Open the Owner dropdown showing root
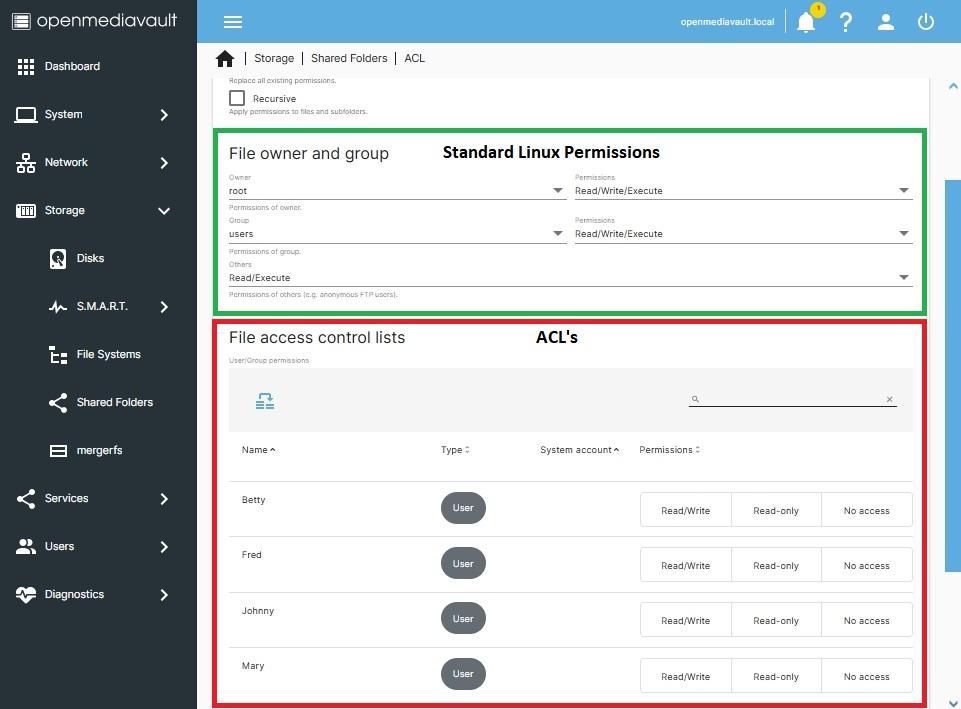 pyautogui.click(x=397, y=190)
